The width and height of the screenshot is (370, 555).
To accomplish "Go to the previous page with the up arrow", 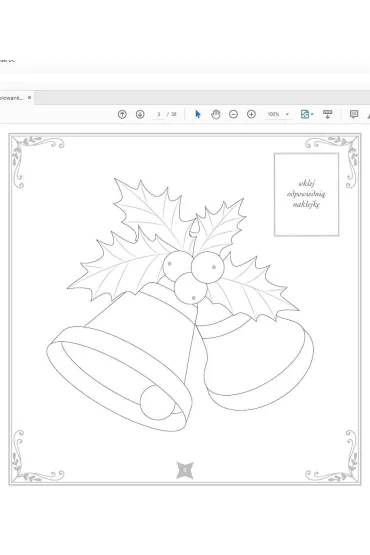I will (122, 114).
